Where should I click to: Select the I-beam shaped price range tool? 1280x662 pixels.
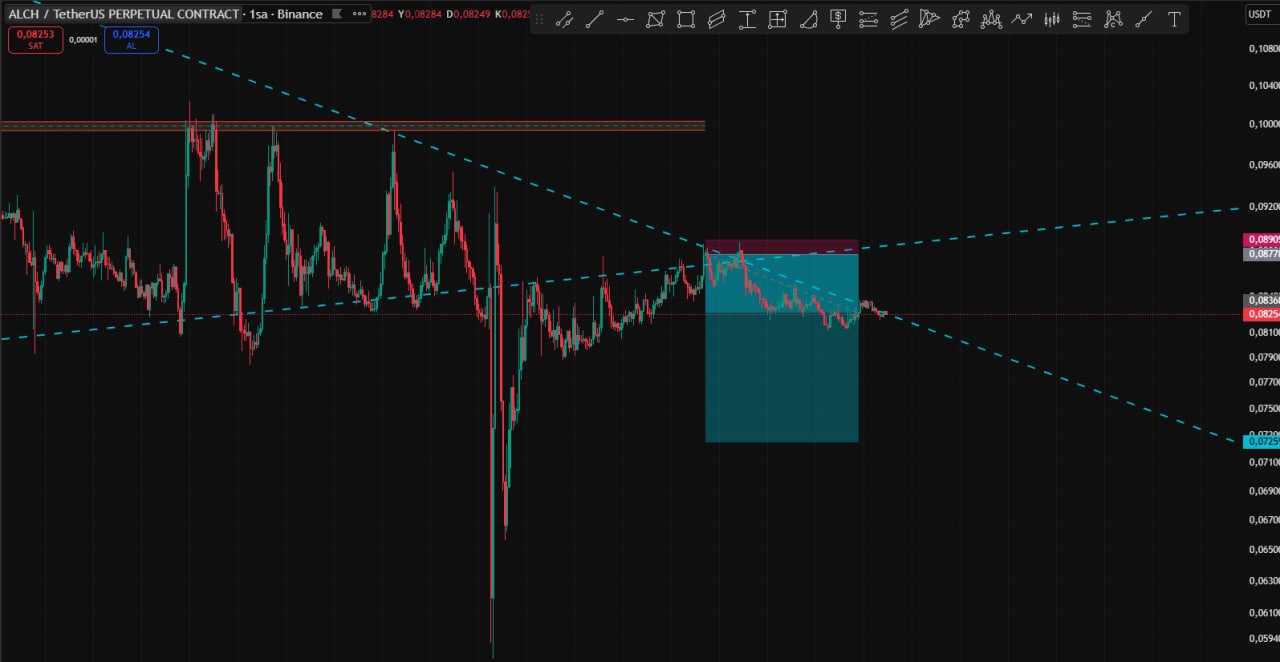747,19
